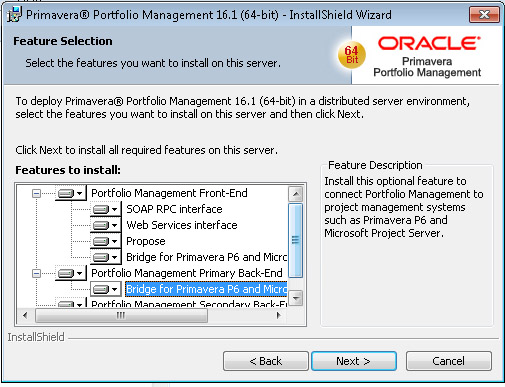Select Portfolio Management Primary Back-End row
Image resolution: width=505 pixels, height=387 pixels.
coord(187,273)
